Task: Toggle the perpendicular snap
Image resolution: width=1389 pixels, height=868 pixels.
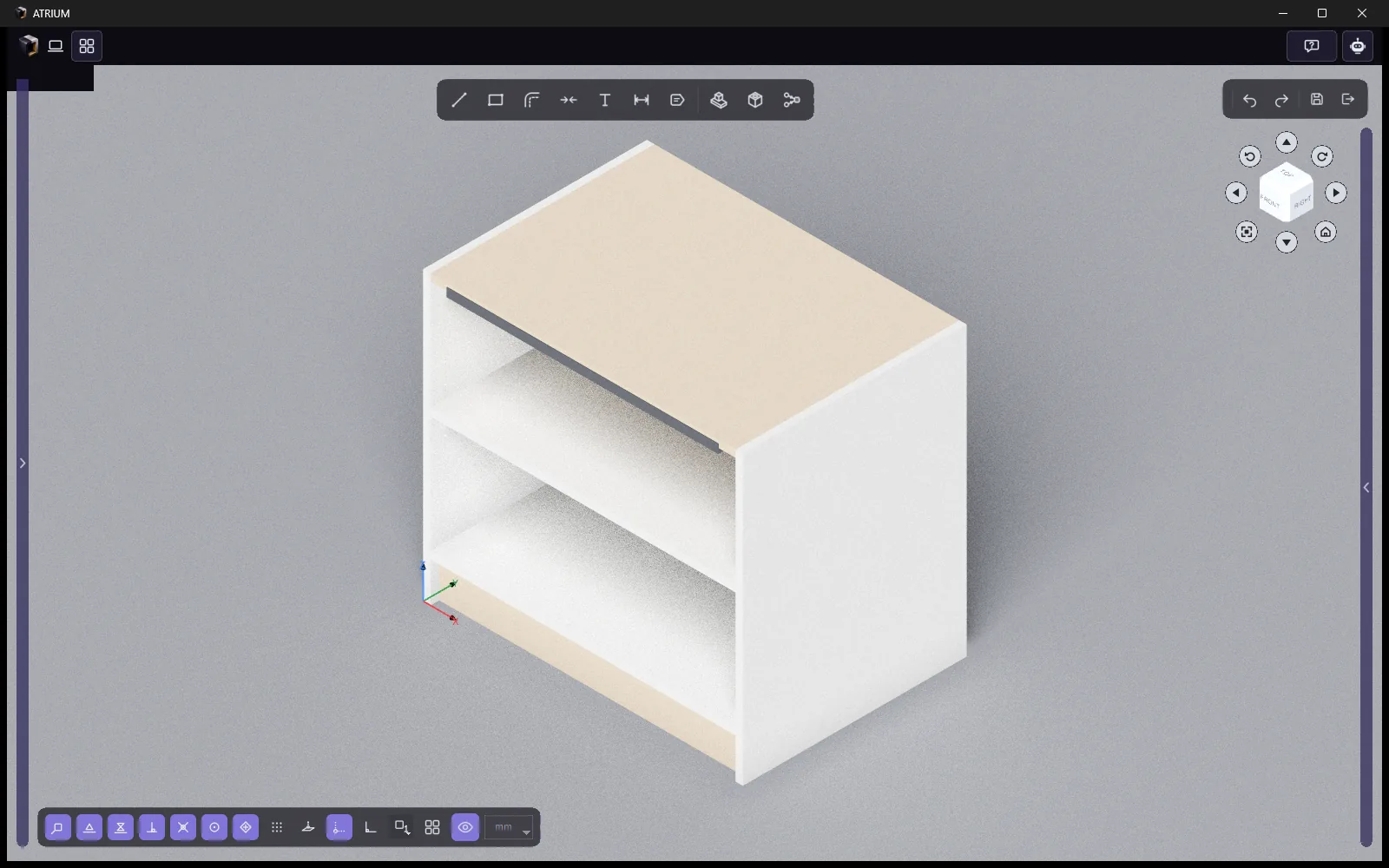Action: click(x=152, y=828)
